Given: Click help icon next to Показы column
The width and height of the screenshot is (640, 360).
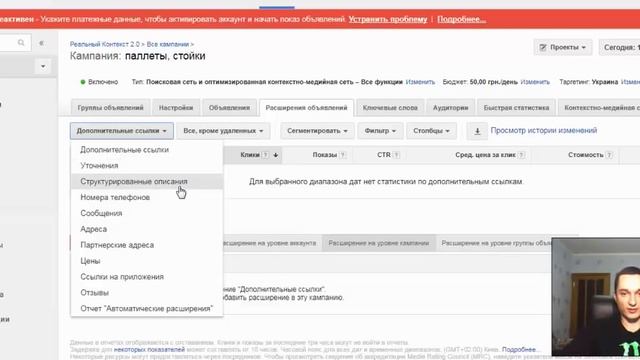Looking at the screenshot, I should (x=343, y=155).
